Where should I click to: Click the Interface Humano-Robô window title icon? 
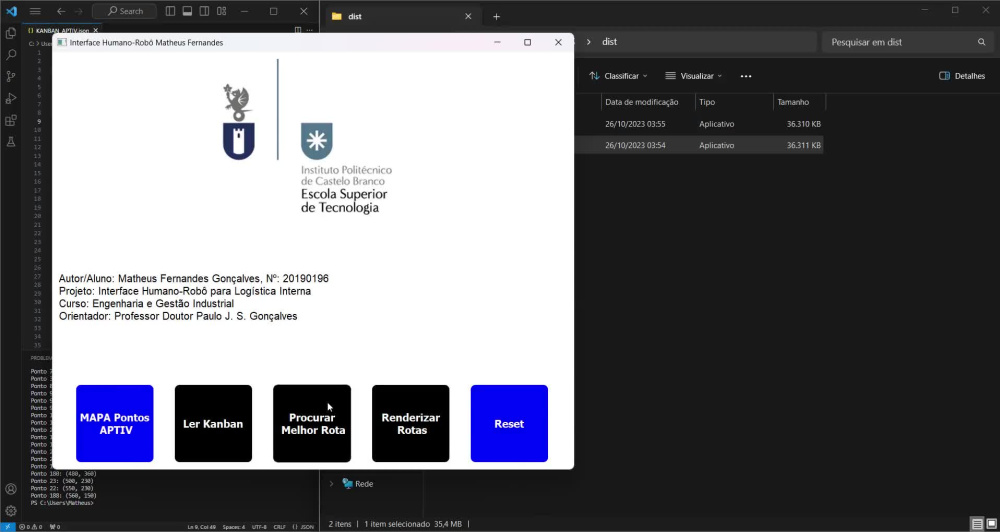[x=62, y=43]
